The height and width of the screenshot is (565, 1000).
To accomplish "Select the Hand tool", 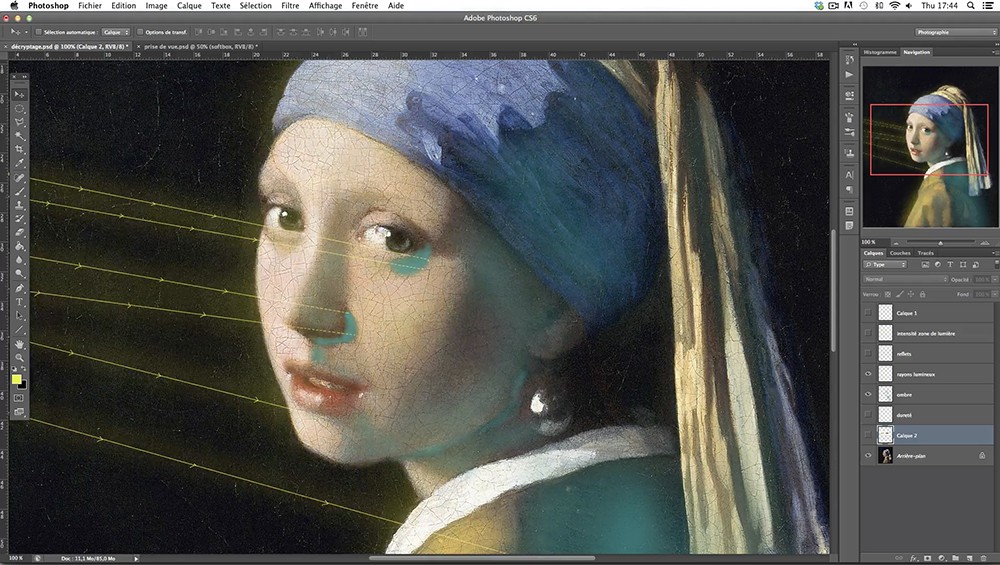I will (19, 344).
